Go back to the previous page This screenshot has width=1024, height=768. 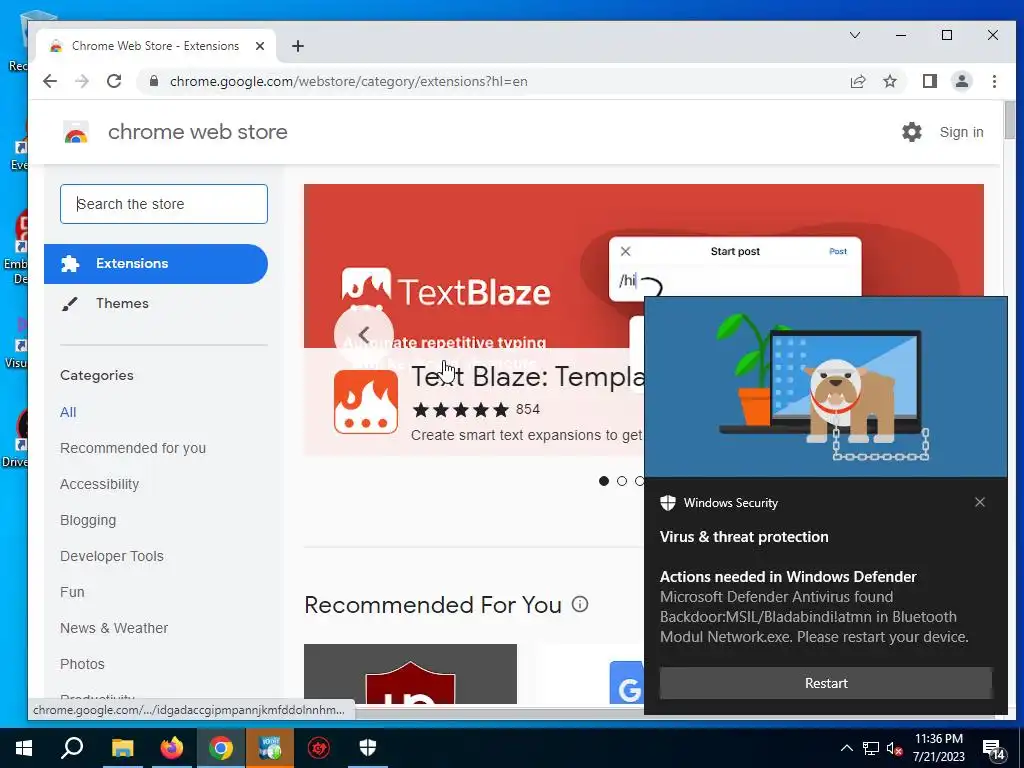pos(50,81)
